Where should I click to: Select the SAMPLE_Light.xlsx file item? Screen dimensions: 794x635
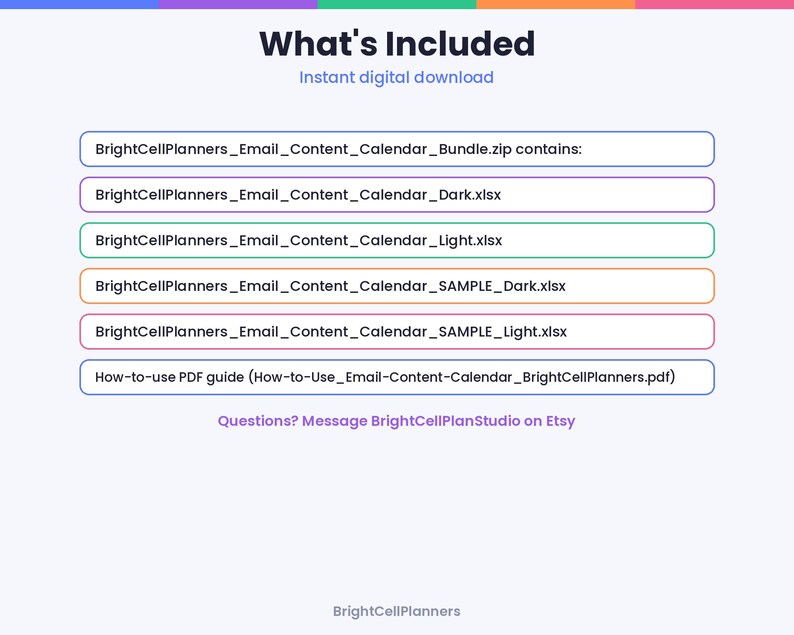(397, 331)
